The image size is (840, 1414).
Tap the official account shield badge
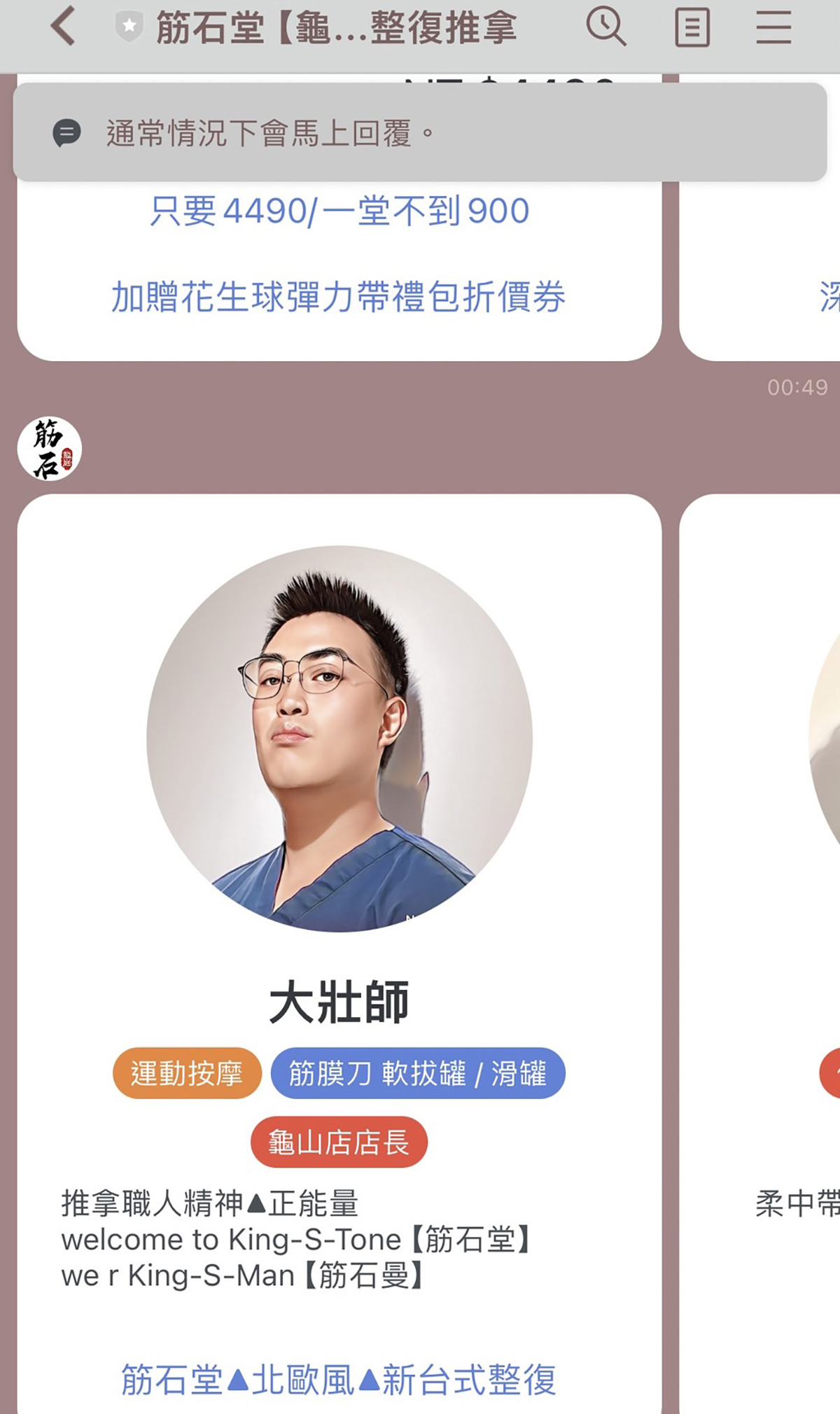coord(129,27)
